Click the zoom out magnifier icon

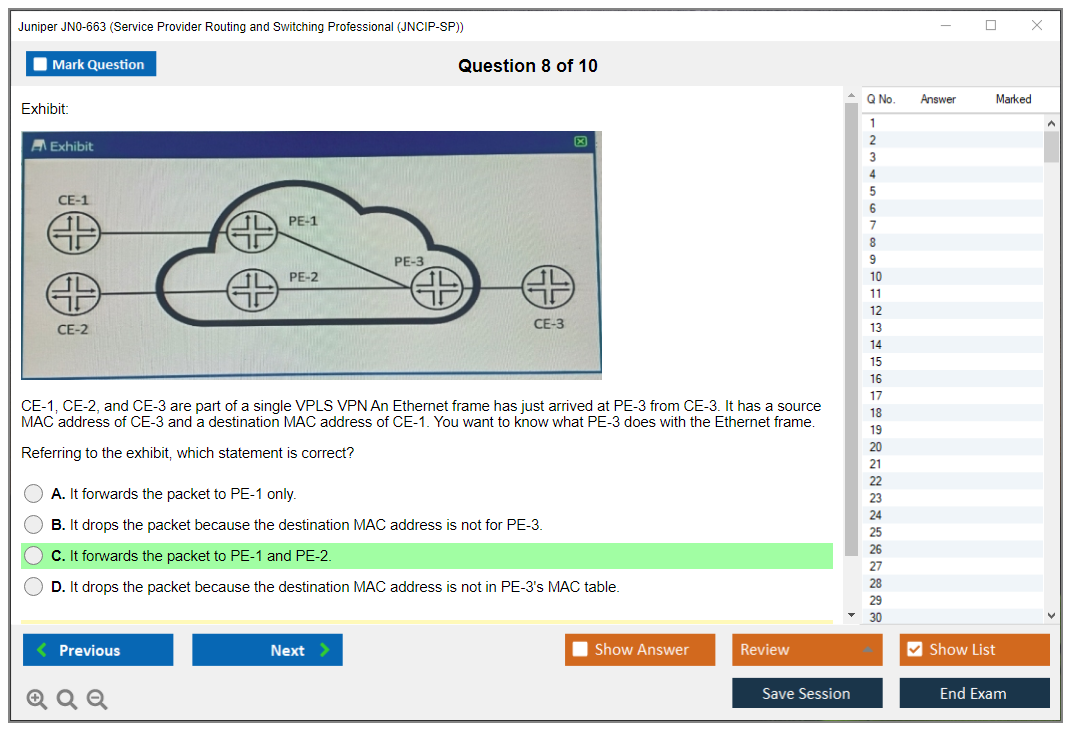(97, 700)
